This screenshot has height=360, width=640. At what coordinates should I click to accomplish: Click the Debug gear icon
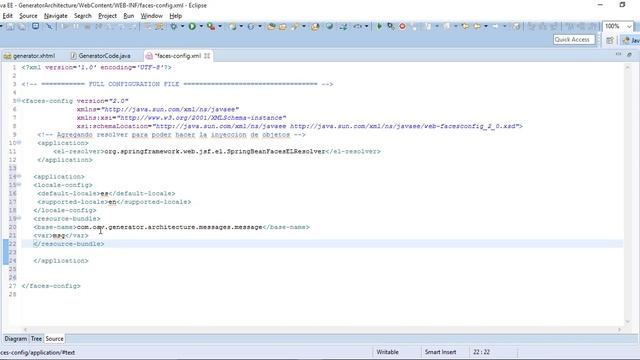[x=173, y=27]
